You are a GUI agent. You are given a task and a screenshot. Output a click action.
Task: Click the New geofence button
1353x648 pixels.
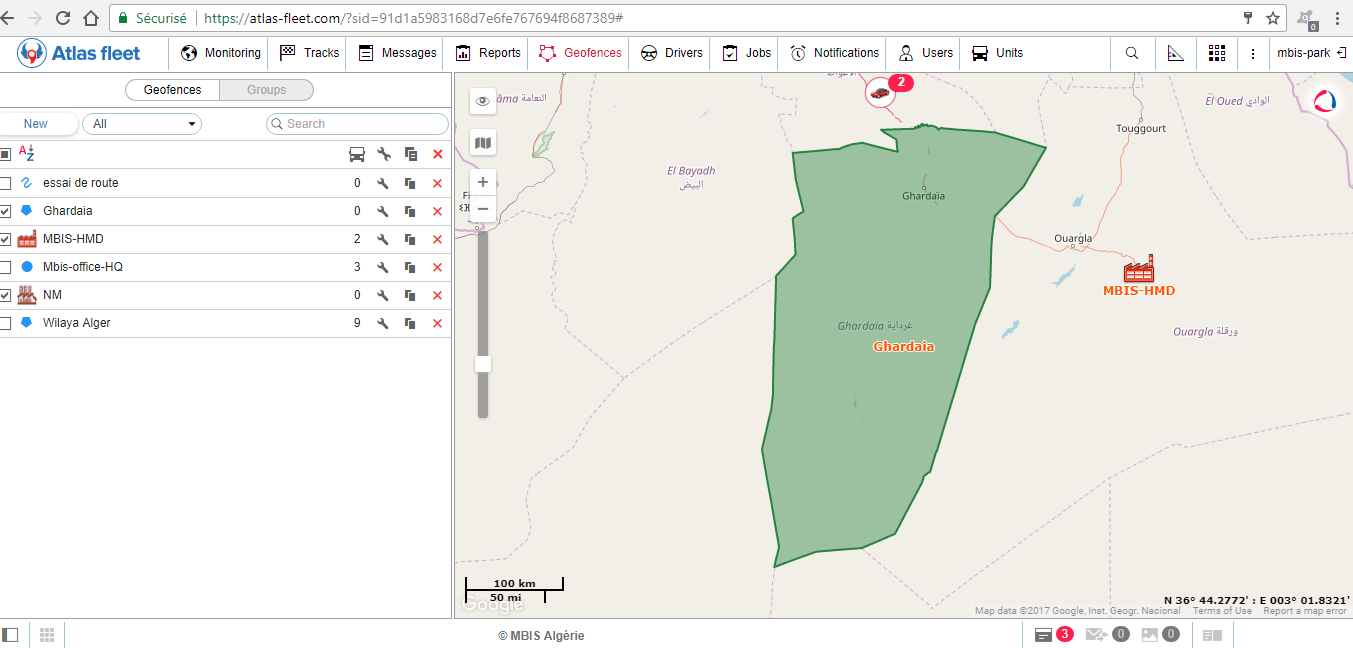click(37, 124)
